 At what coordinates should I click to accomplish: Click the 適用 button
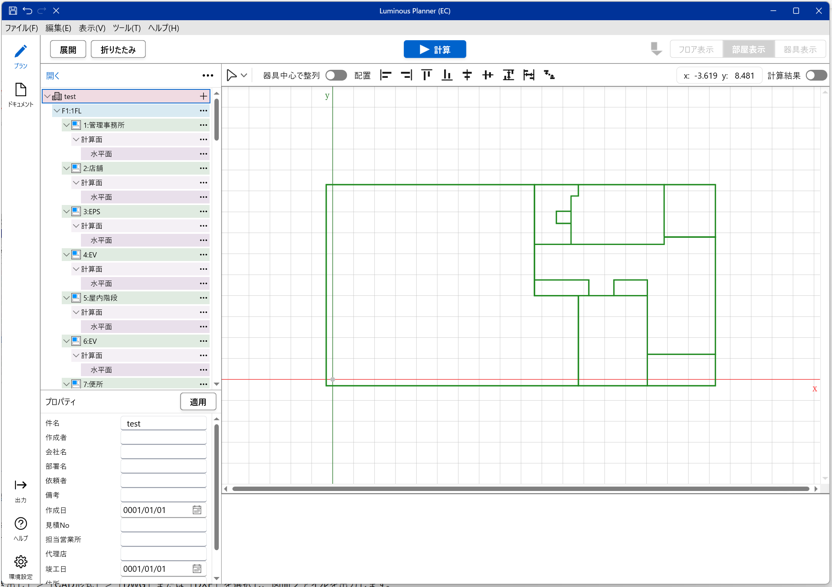198,402
